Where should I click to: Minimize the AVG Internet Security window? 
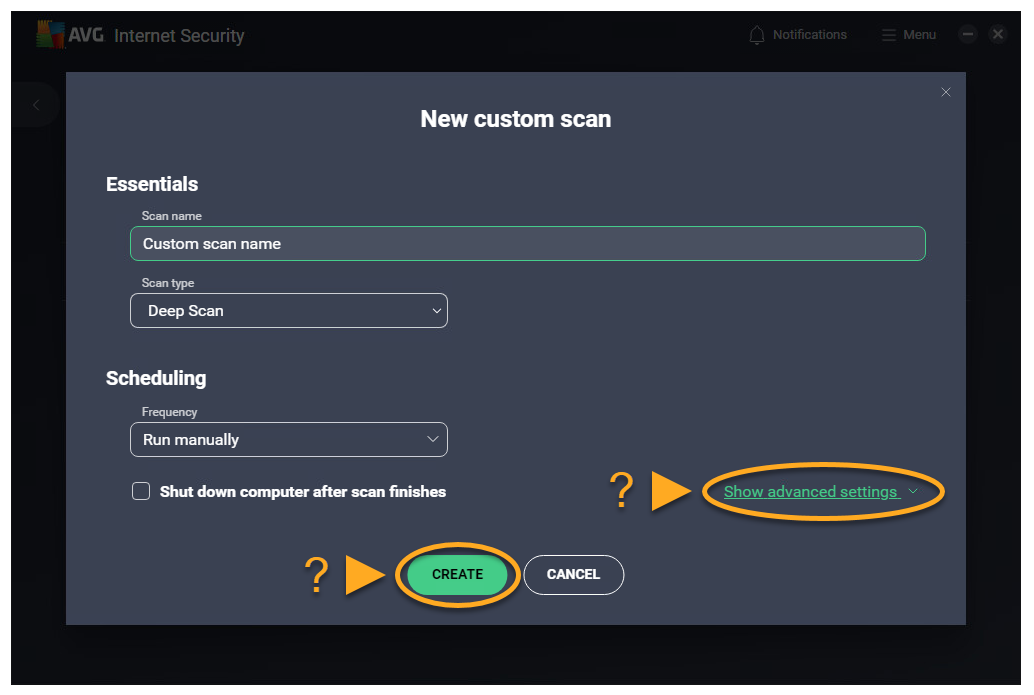(x=967, y=34)
